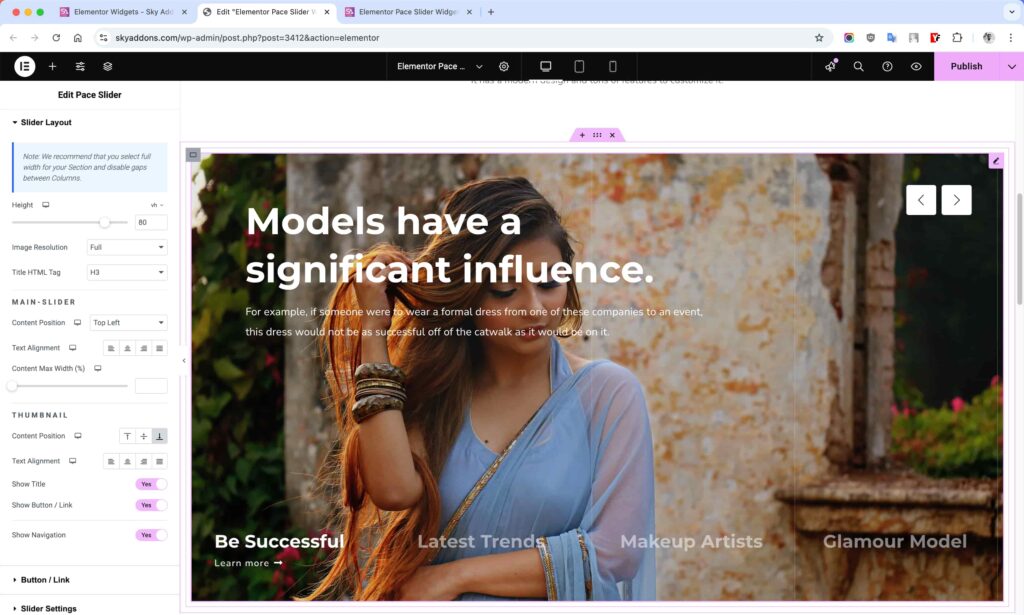
Task: Go to previous slide arrow
Action: pos(921,200)
